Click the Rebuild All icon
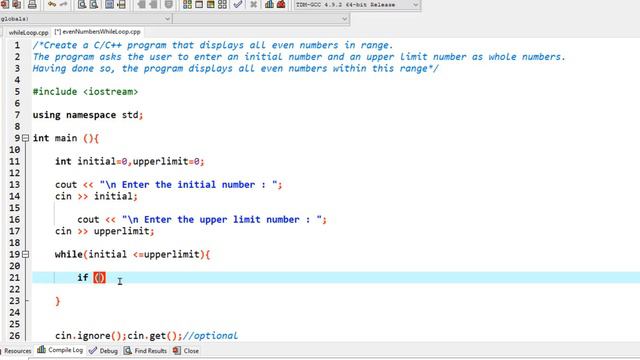Image resolution: width=640 pixels, height=360 pixels. point(222,4)
